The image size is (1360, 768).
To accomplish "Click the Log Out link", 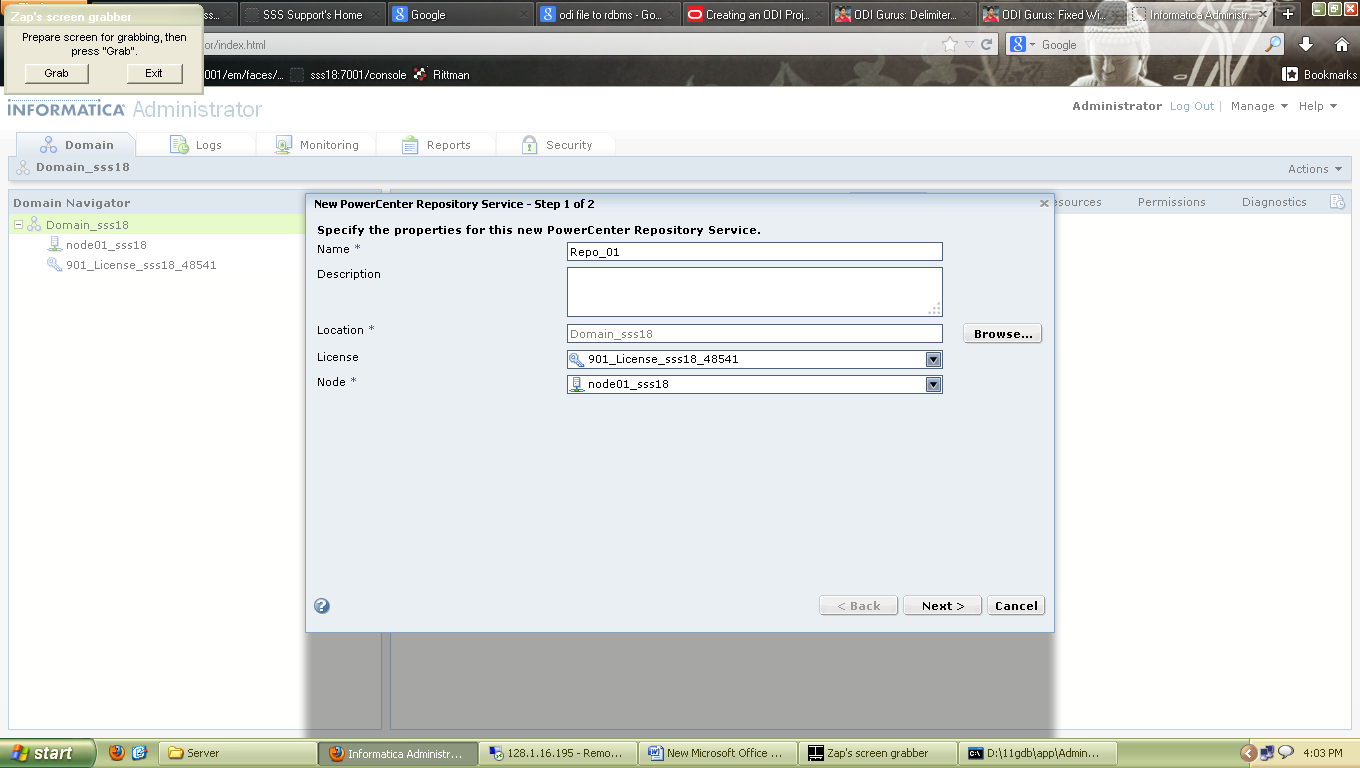I will pyautogui.click(x=1192, y=106).
